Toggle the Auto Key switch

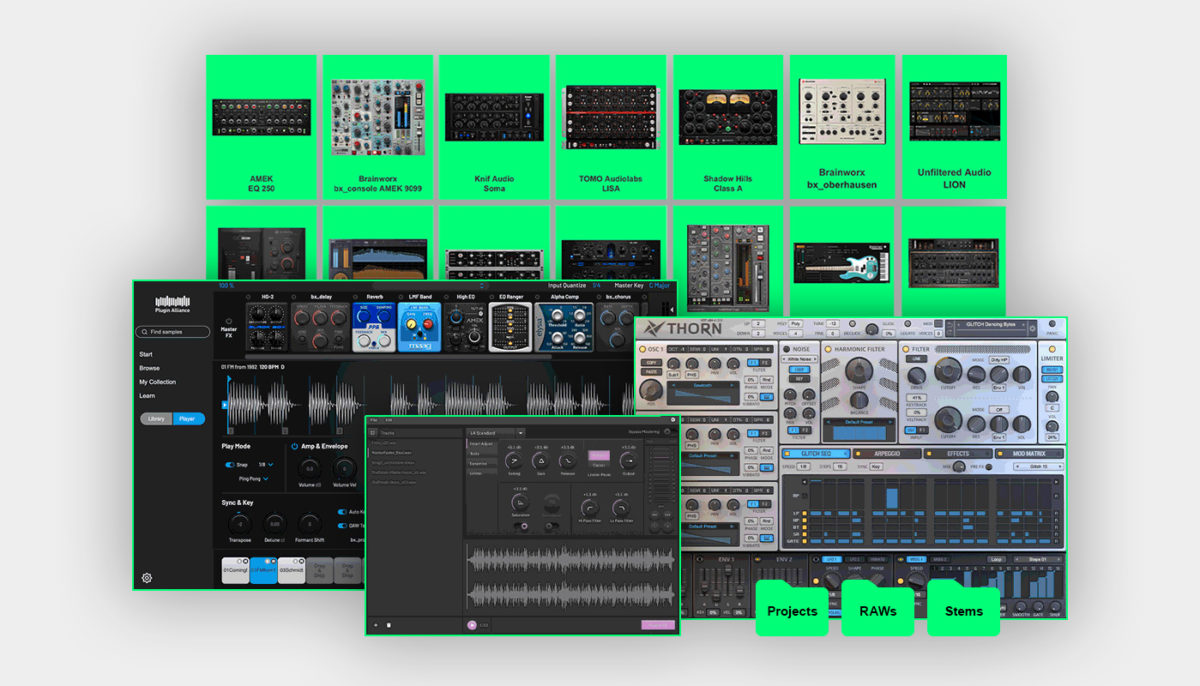pos(342,512)
